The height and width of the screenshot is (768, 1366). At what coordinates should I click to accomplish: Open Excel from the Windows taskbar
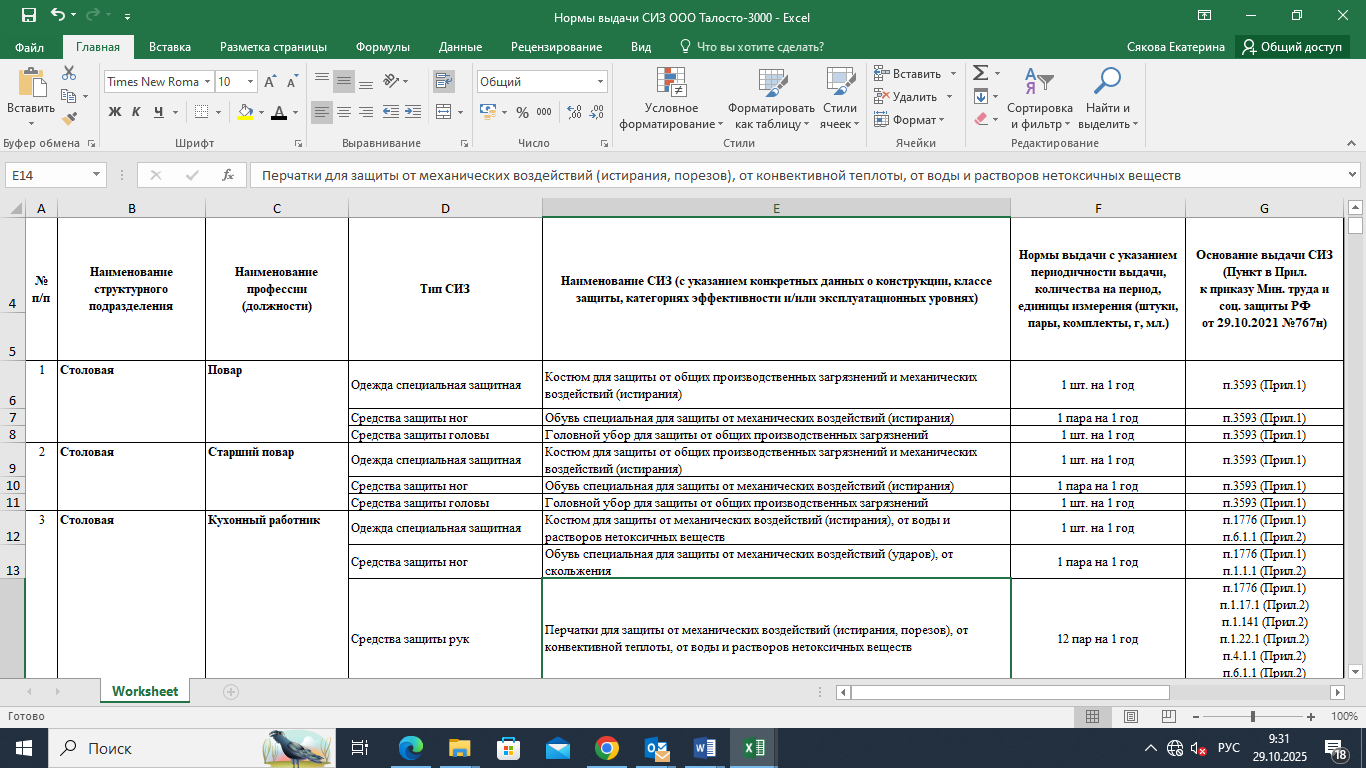click(x=754, y=747)
